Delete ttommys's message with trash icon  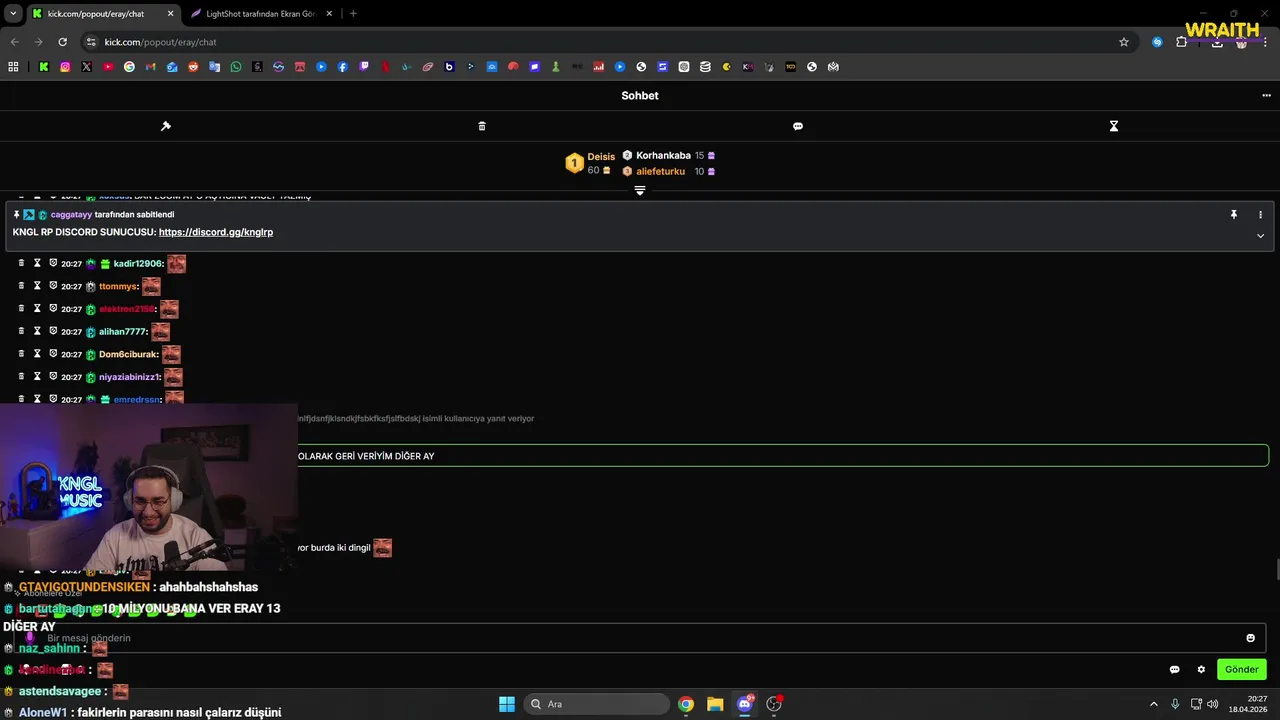[21, 286]
